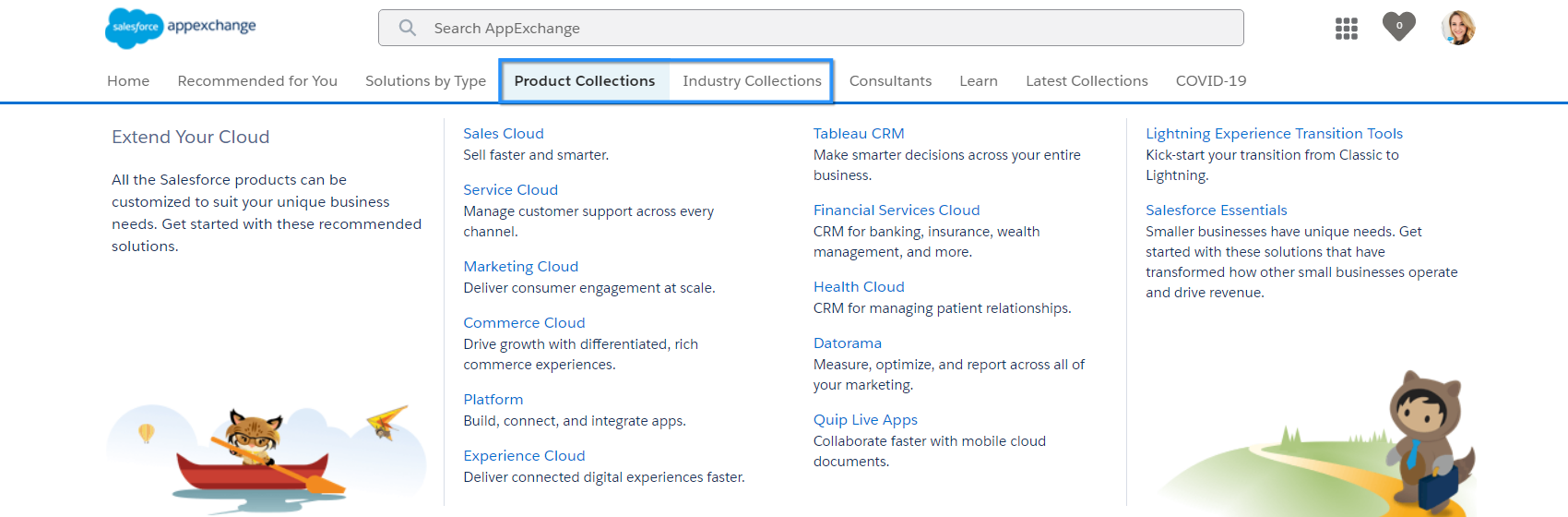The height and width of the screenshot is (517, 1568).
Task: Open the Commerce Cloud collection
Action: pos(524,323)
